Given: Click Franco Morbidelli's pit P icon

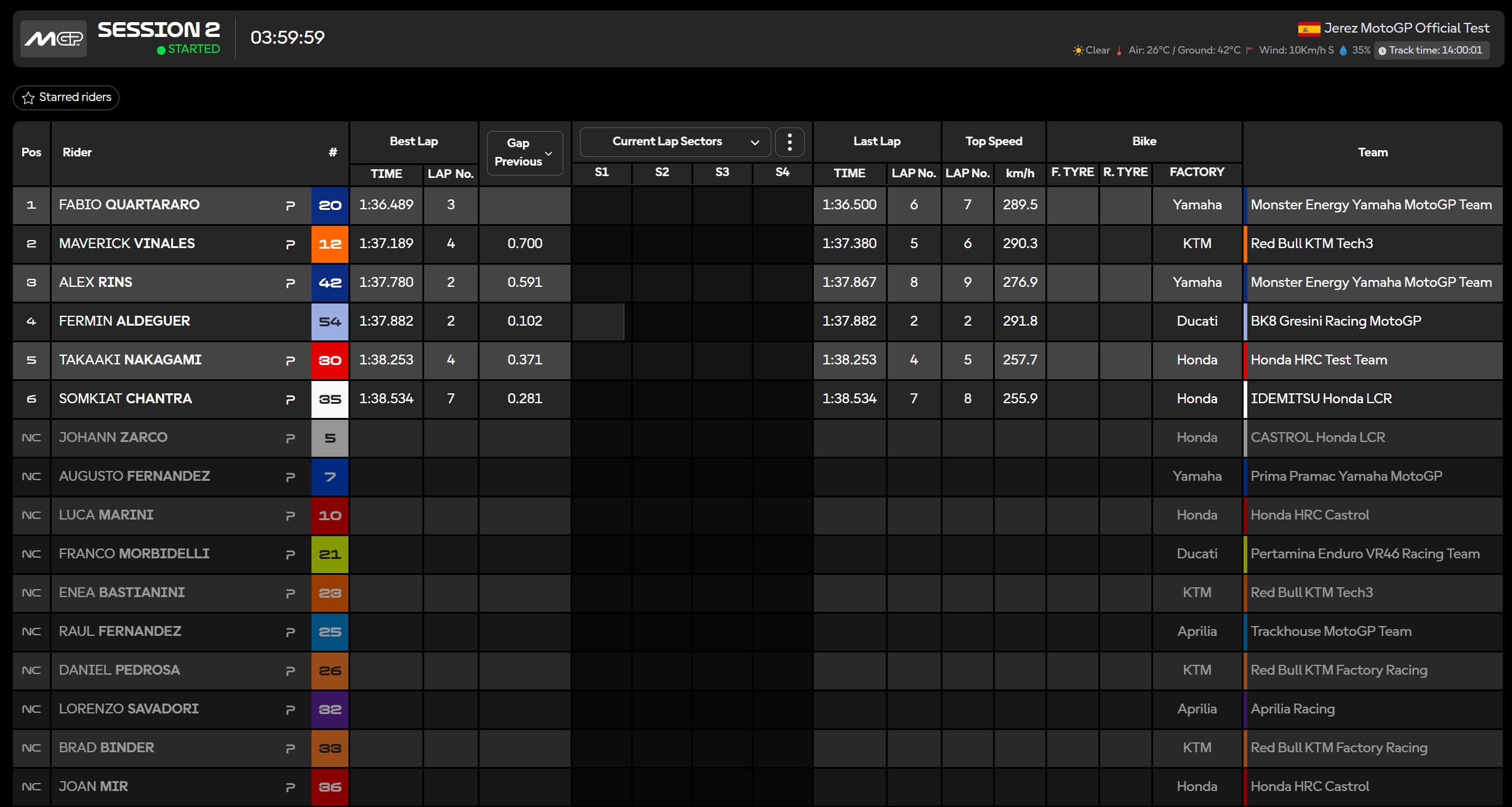Looking at the screenshot, I should (x=291, y=555).
